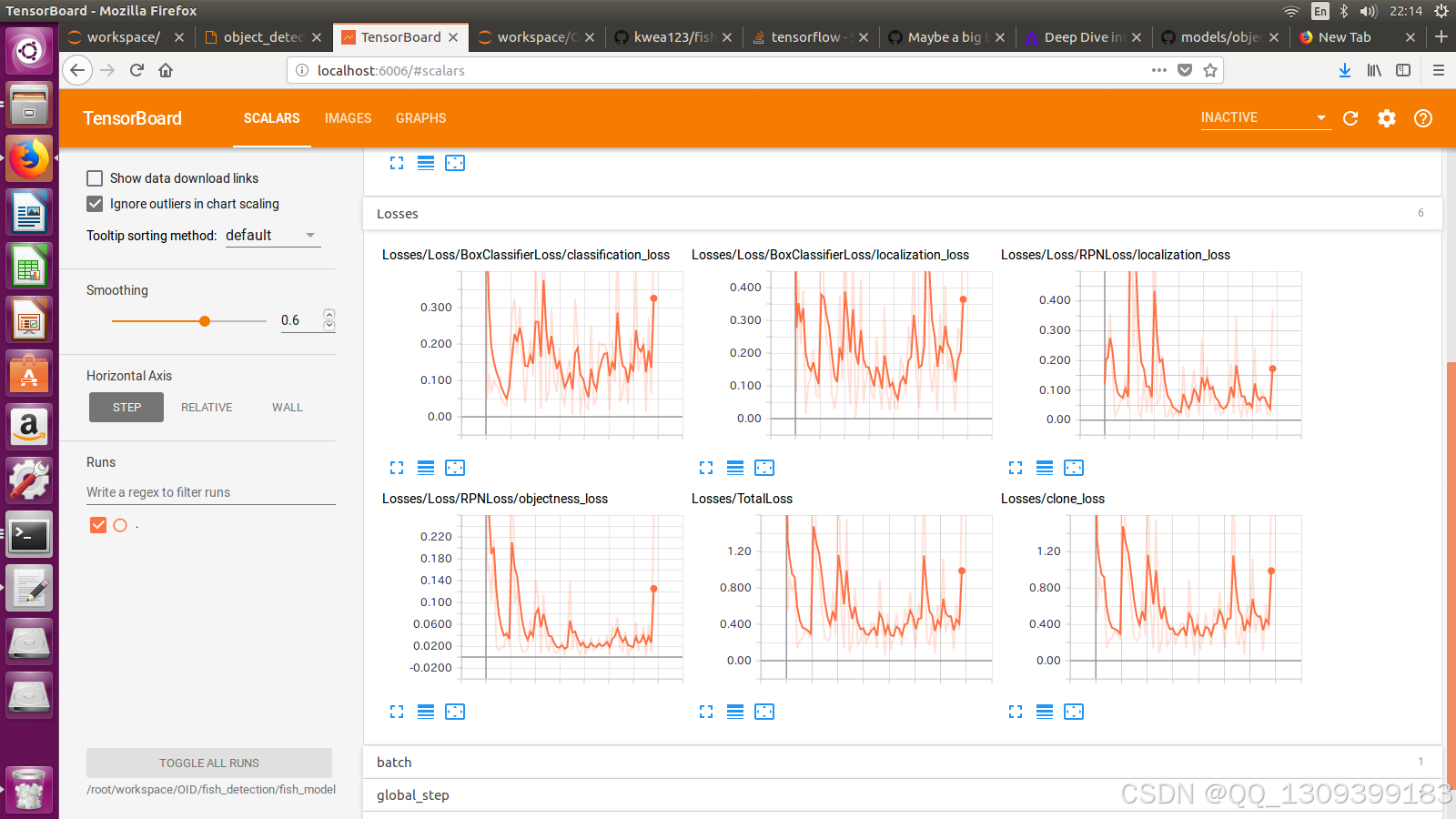Switch to SCALARS tab

coord(271,118)
